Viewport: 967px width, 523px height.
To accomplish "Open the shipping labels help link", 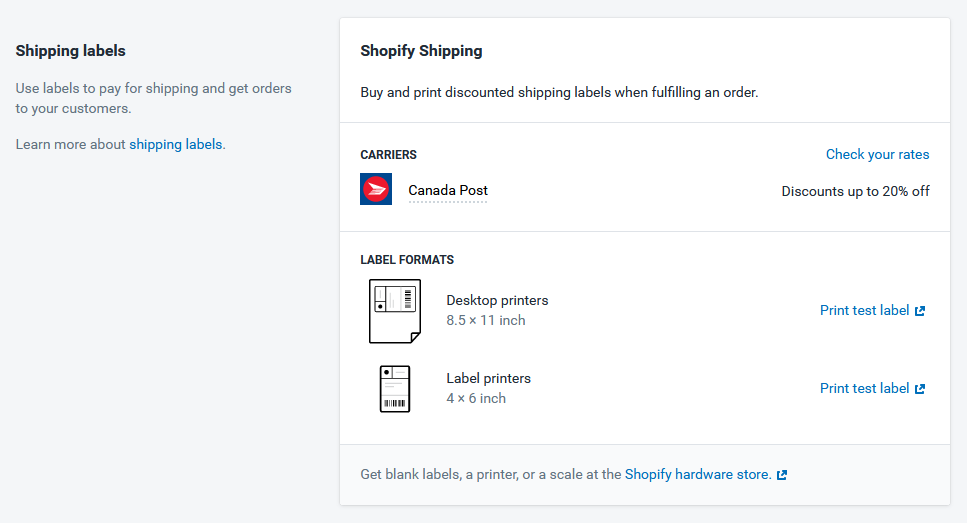I will click(x=176, y=144).
